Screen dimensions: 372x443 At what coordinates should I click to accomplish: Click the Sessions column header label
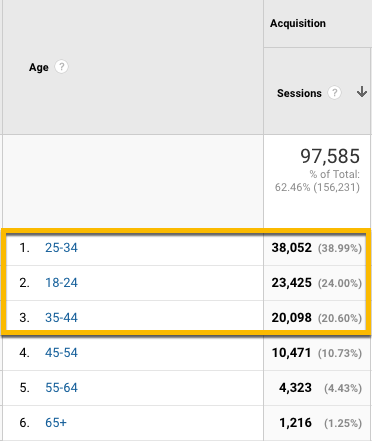[x=299, y=93]
